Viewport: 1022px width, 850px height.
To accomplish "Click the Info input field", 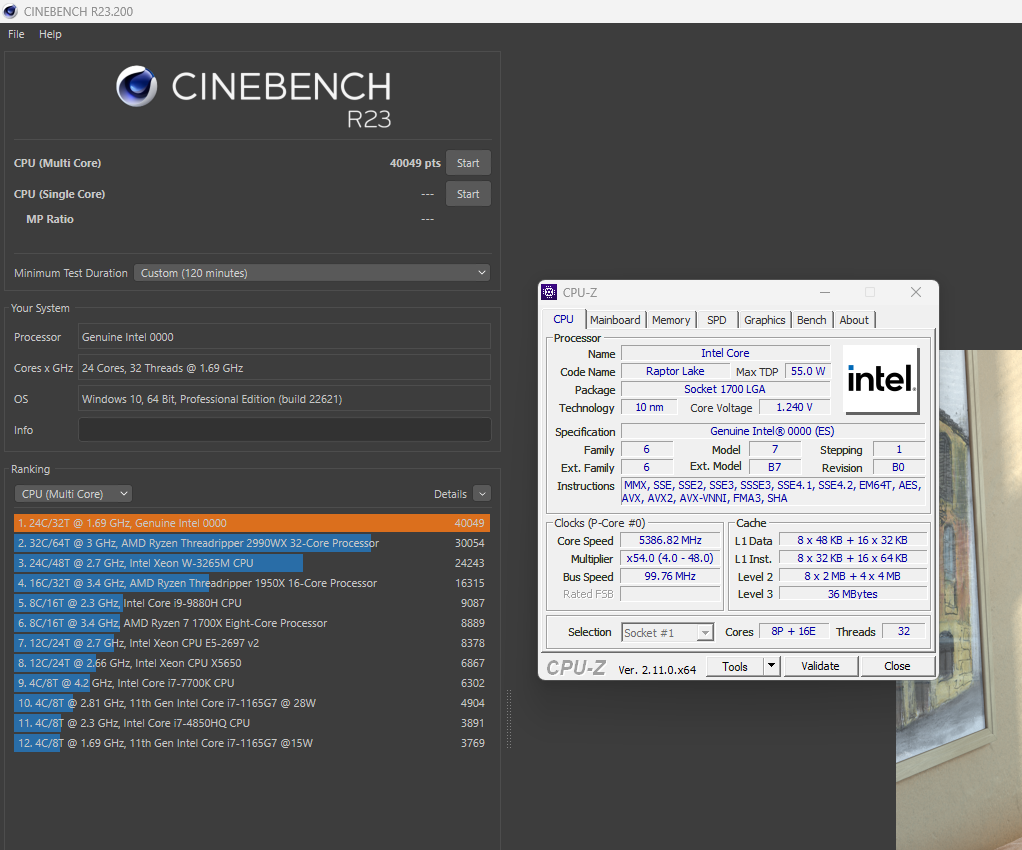I will pyautogui.click(x=285, y=430).
